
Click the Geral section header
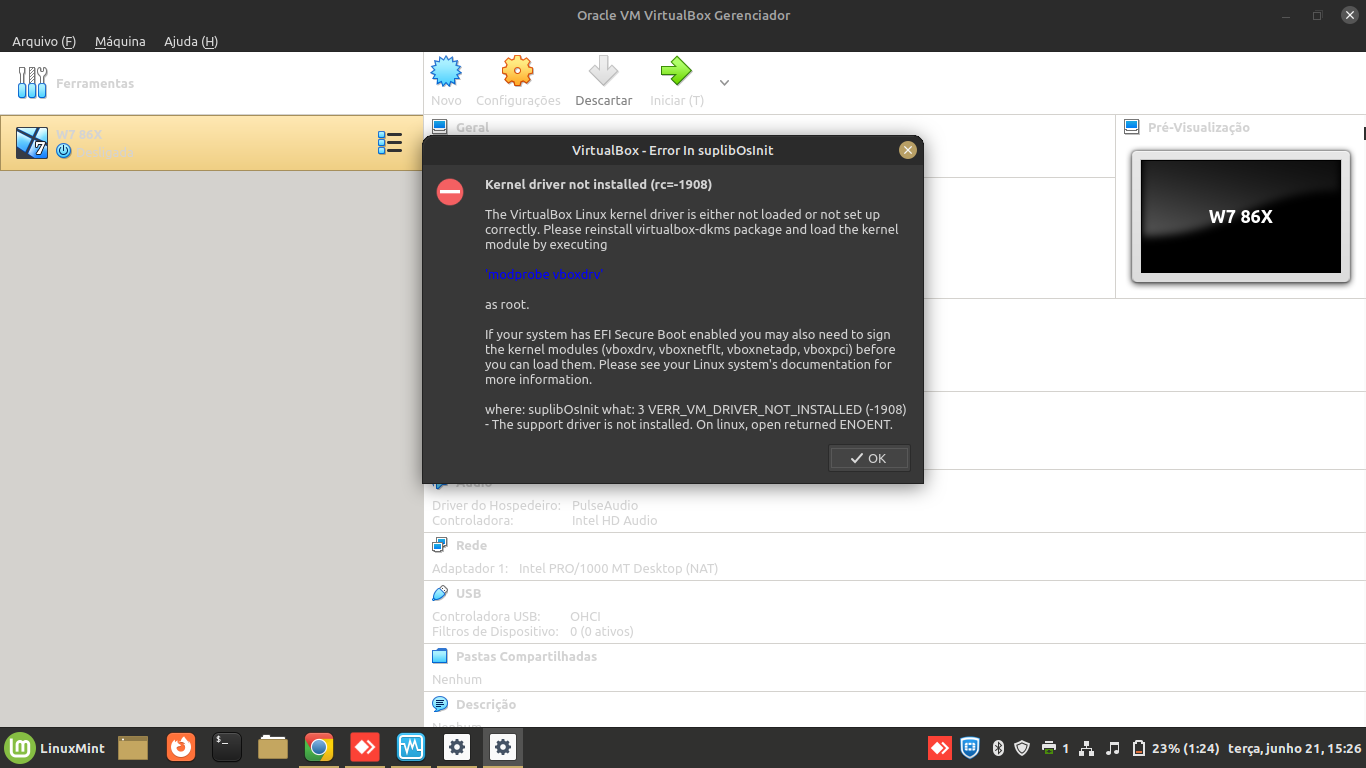[472, 127]
